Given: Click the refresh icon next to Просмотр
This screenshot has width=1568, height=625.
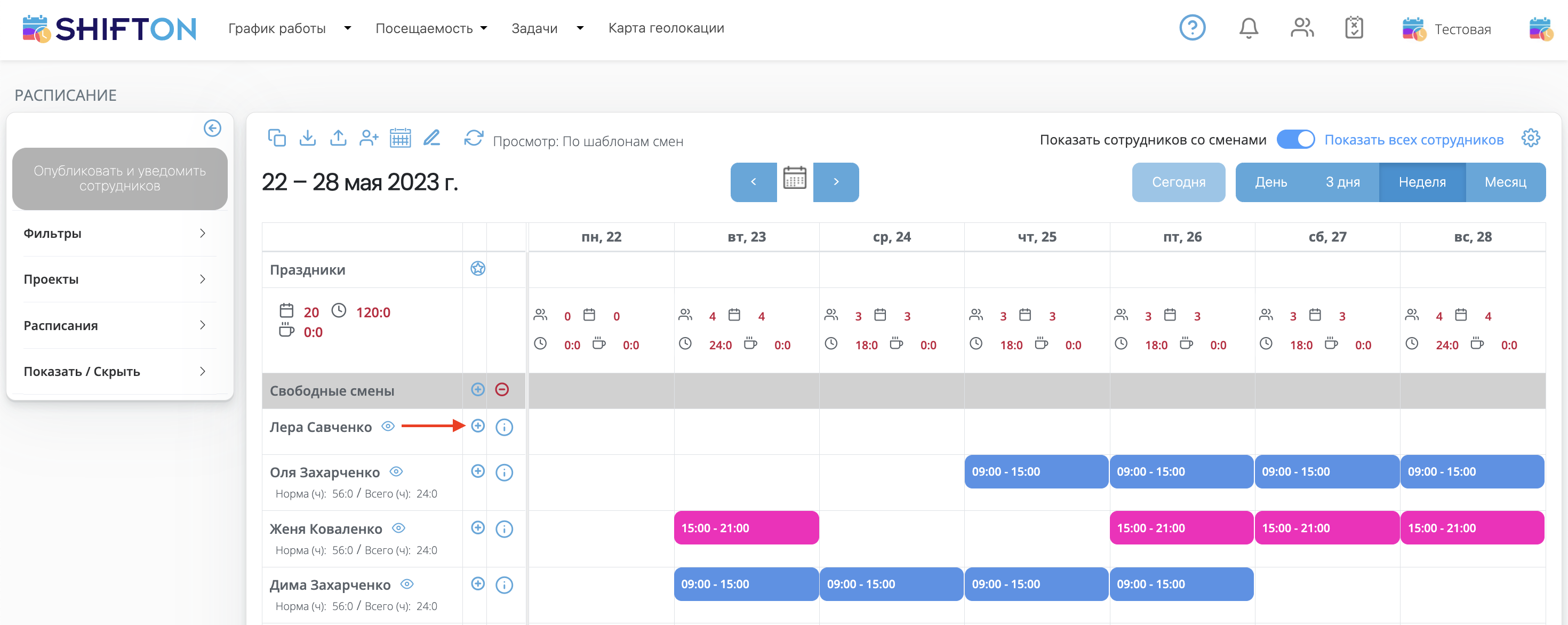Looking at the screenshot, I should pyautogui.click(x=474, y=138).
